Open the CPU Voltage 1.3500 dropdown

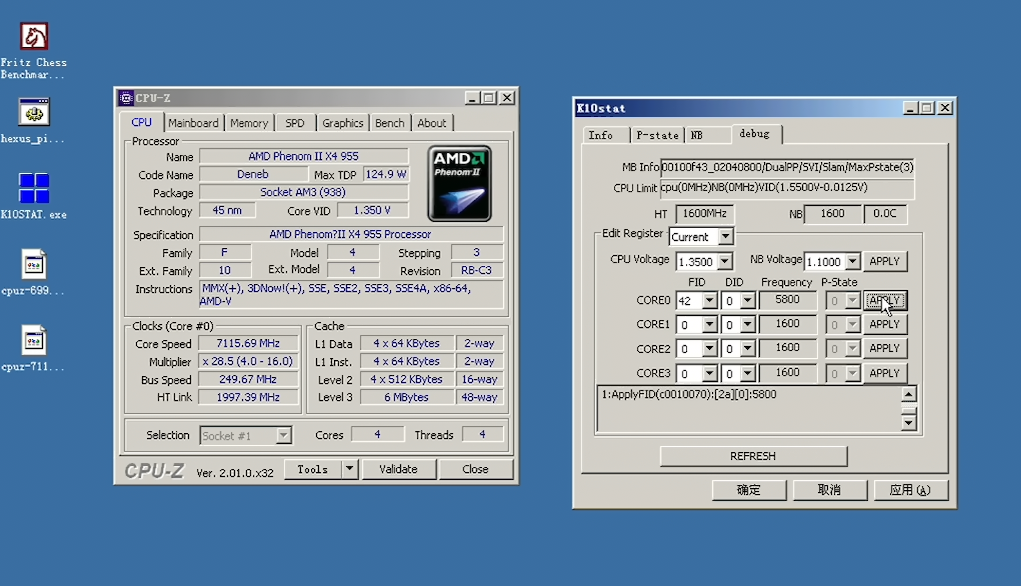coord(724,262)
